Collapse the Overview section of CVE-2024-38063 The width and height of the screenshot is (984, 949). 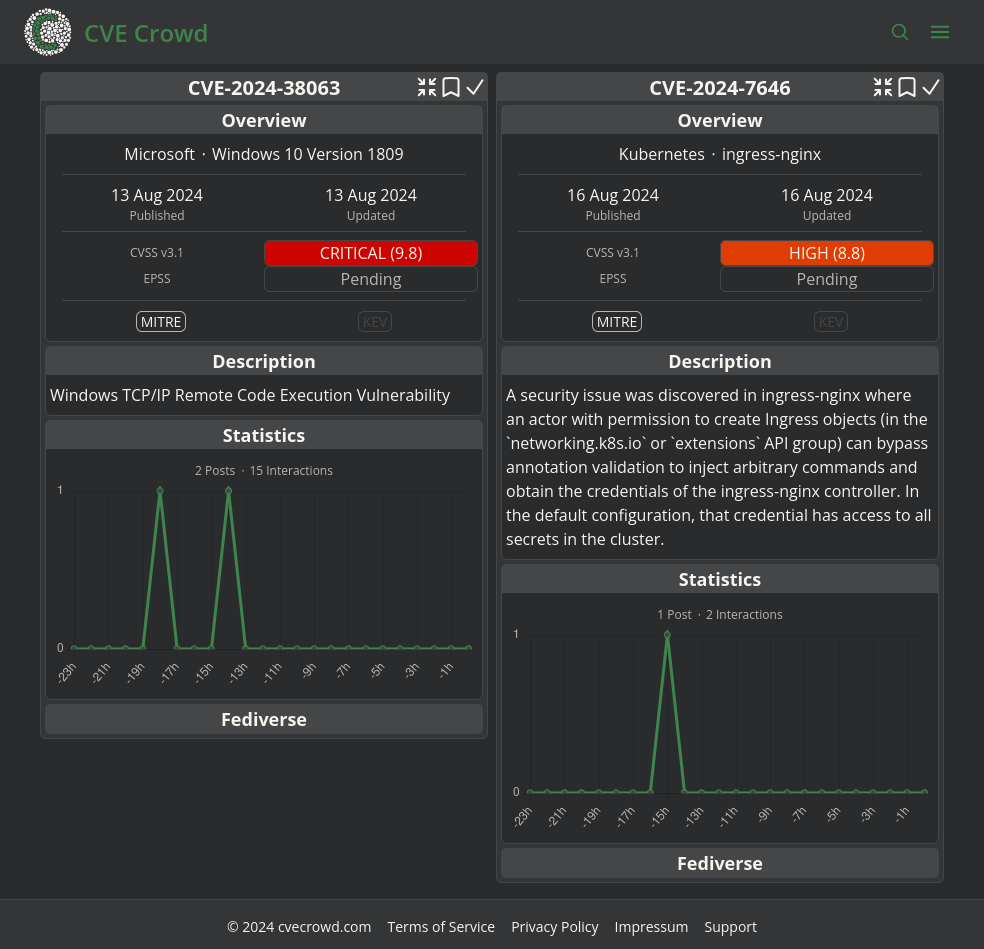pyautogui.click(x=264, y=120)
